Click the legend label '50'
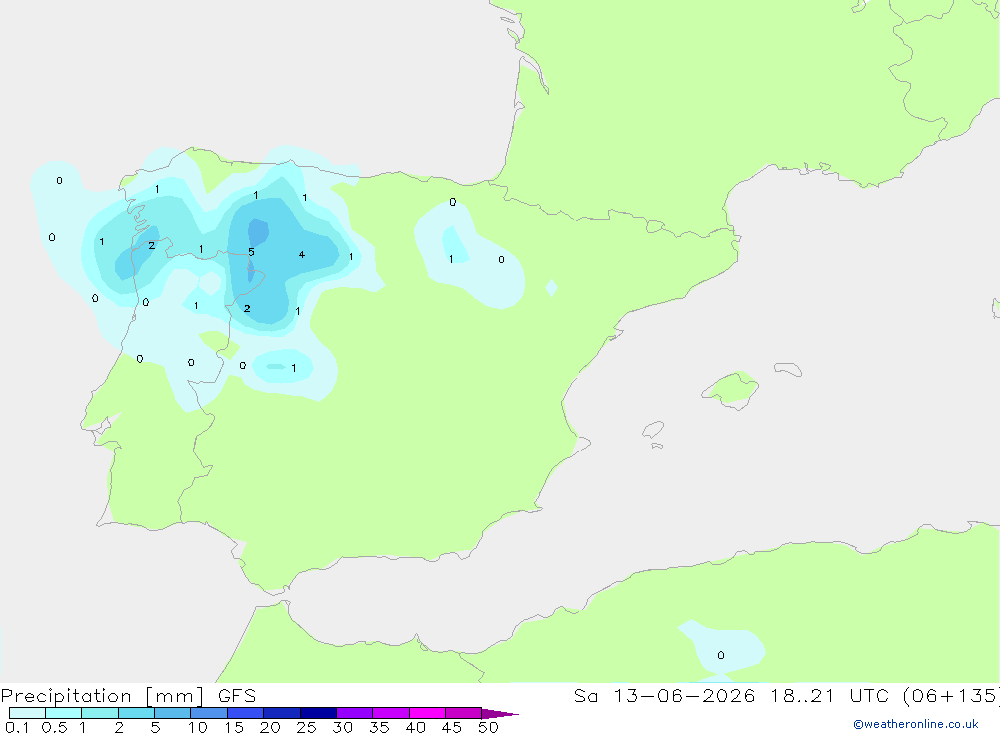 click(x=488, y=727)
